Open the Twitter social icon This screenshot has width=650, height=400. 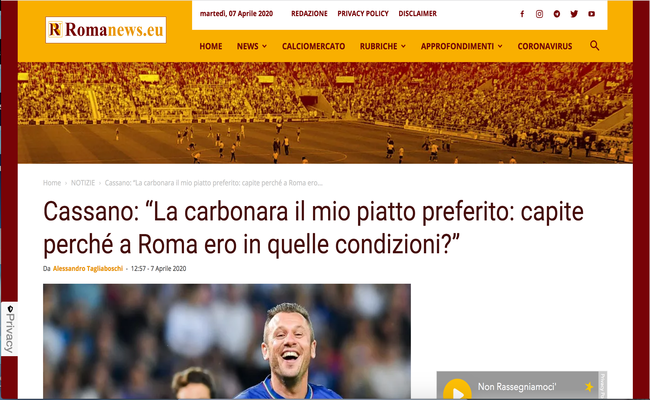[x=574, y=14]
